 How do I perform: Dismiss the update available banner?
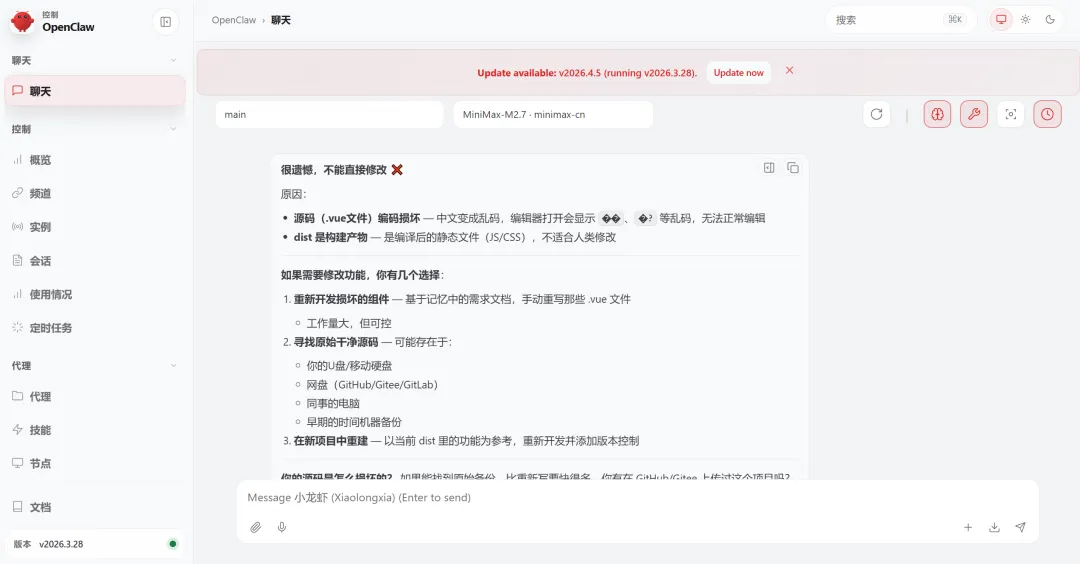789,70
